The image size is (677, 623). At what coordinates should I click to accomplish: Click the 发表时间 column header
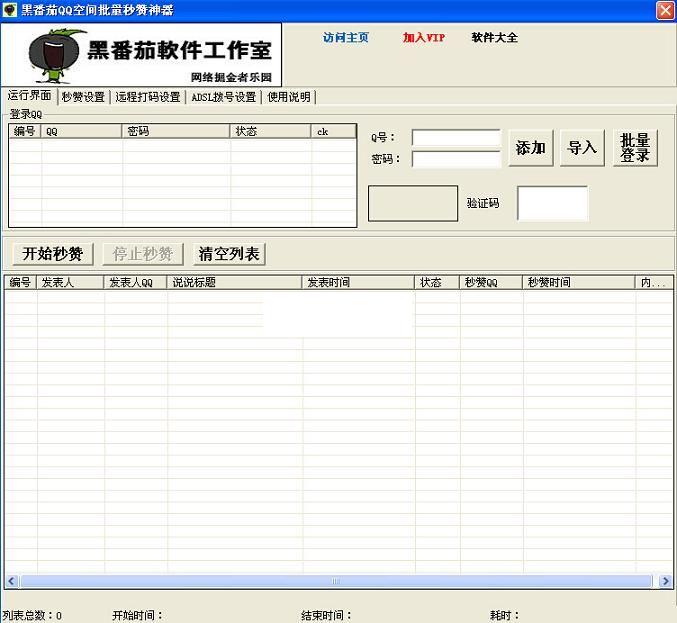359,283
